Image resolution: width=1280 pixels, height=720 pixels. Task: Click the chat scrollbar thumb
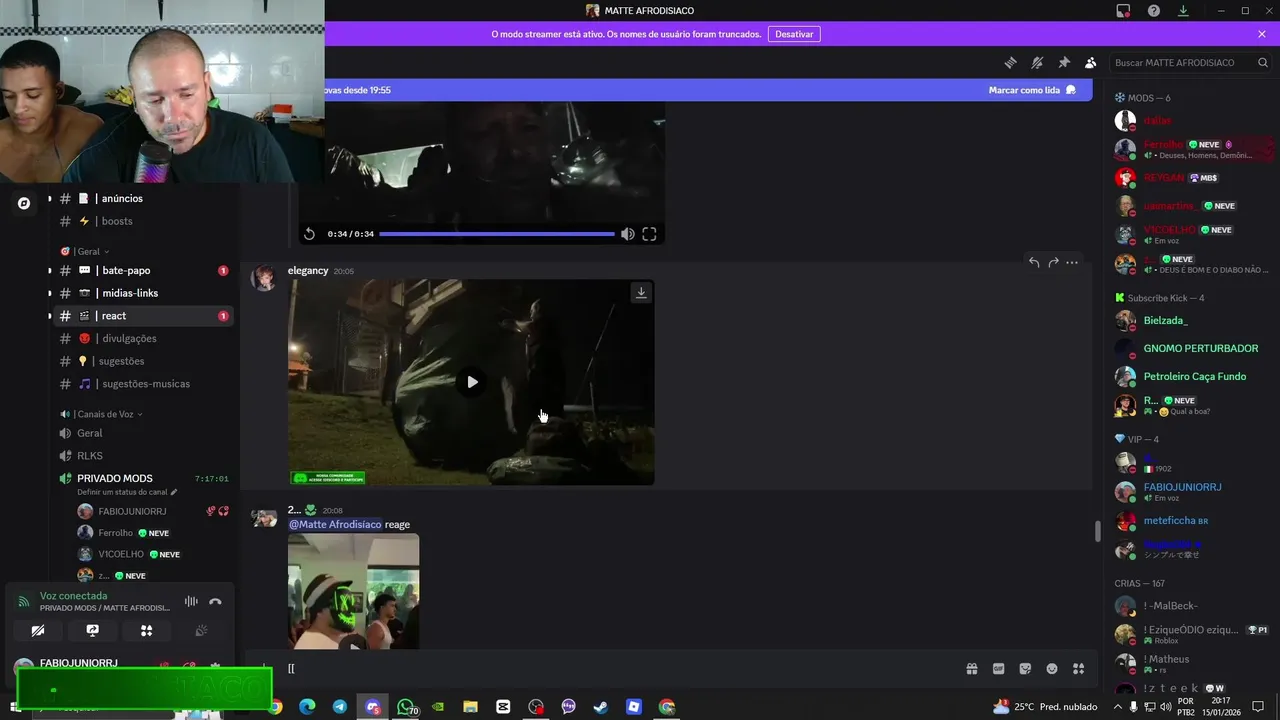1097,532
